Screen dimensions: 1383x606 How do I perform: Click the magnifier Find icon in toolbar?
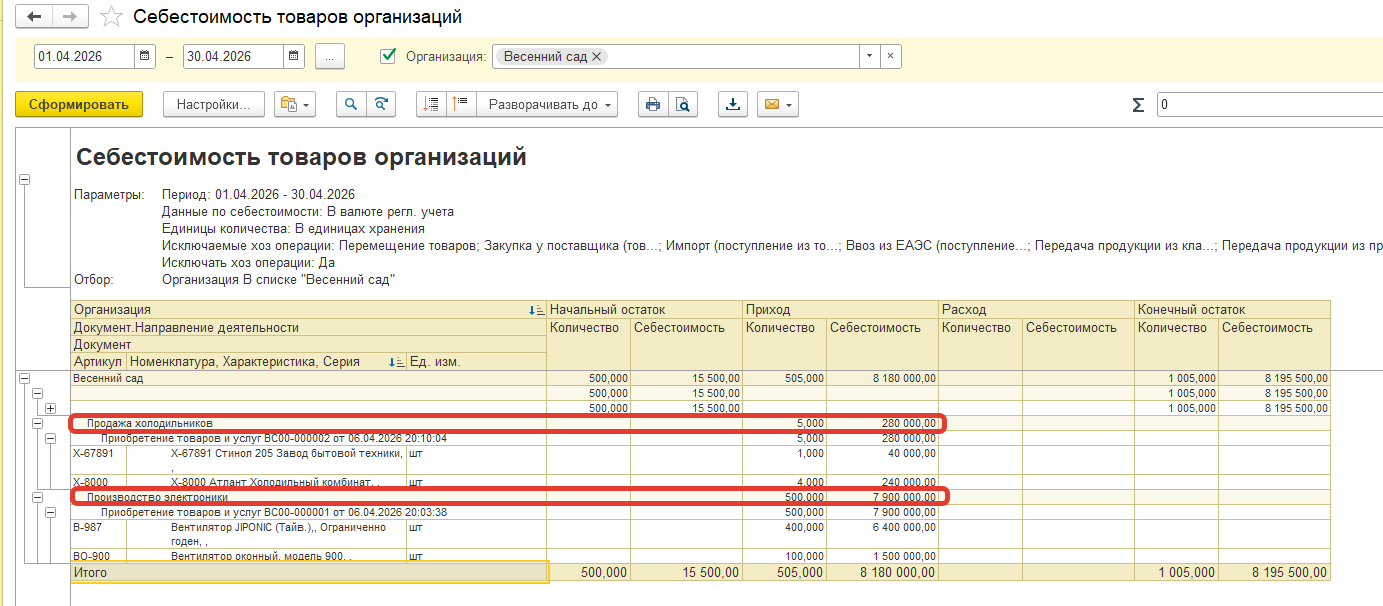click(x=351, y=105)
